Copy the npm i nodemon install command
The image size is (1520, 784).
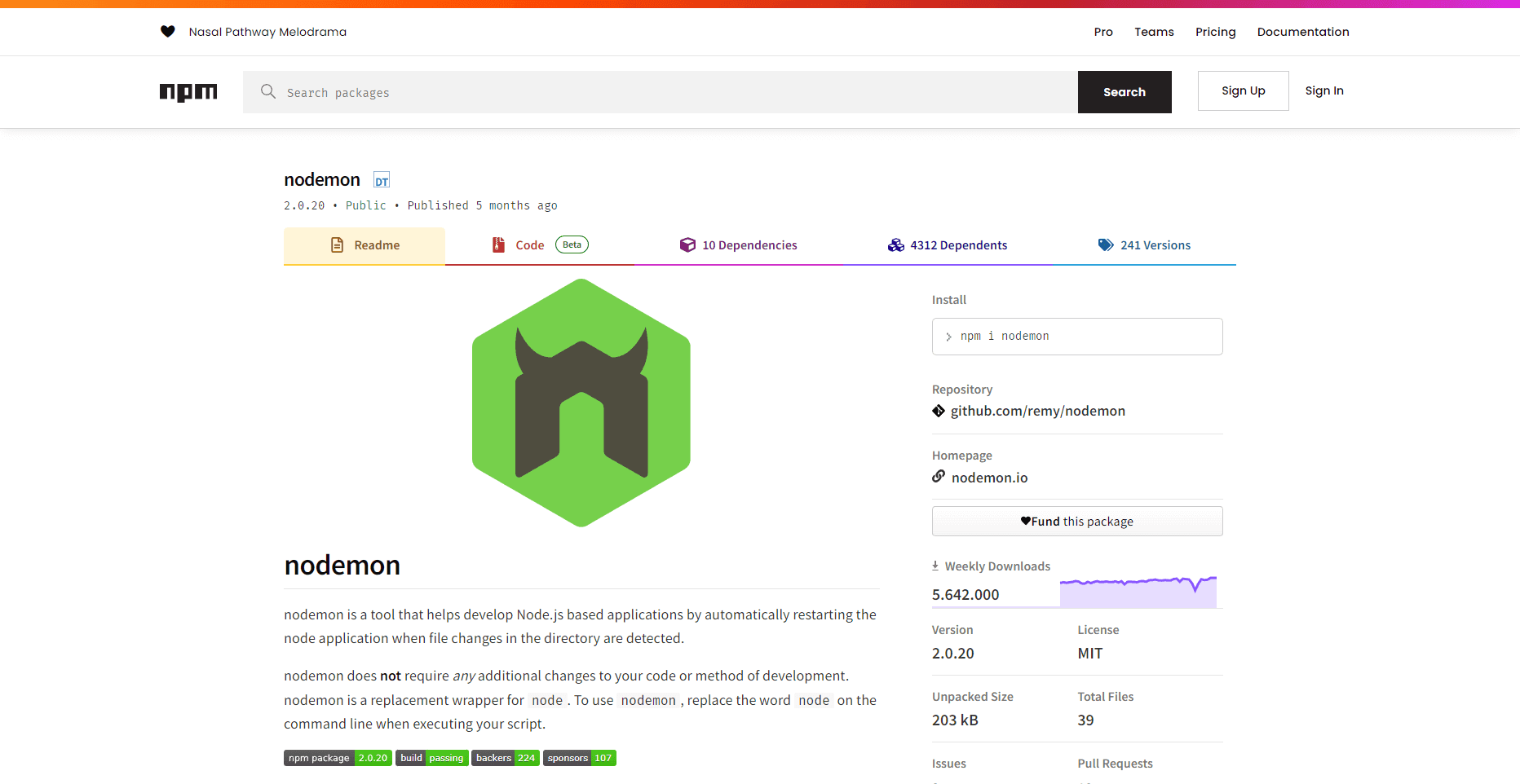click(1077, 337)
